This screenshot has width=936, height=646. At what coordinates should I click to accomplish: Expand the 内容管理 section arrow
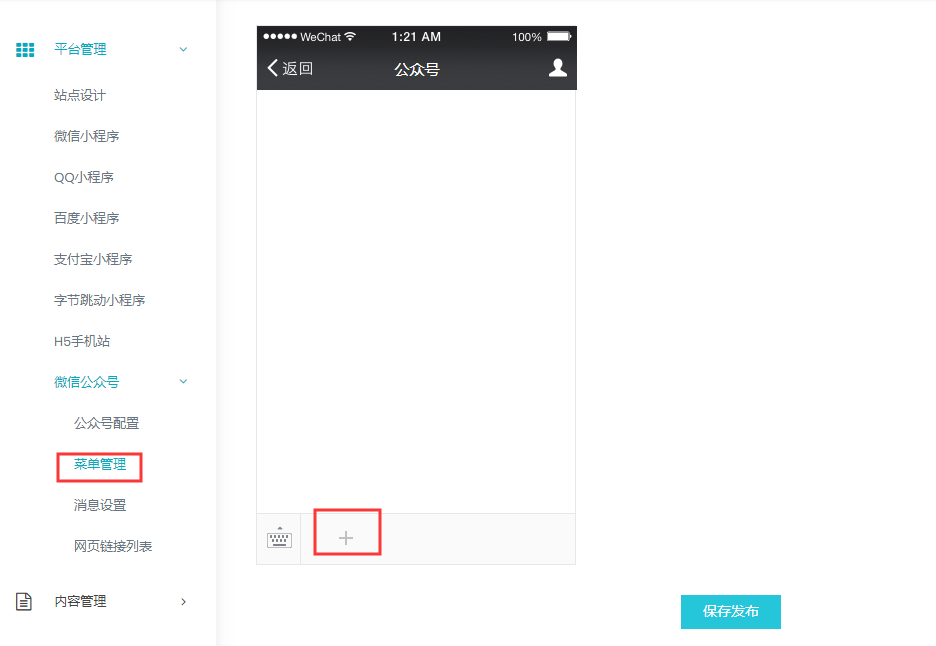[183, 602]
